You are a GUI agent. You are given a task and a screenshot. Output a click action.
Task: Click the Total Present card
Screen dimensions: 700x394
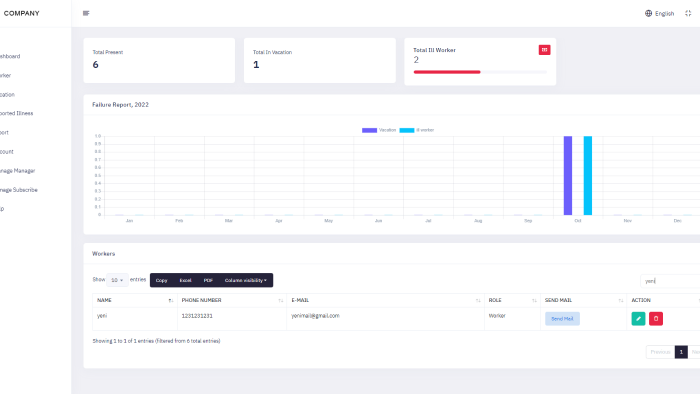coord(159,60)
